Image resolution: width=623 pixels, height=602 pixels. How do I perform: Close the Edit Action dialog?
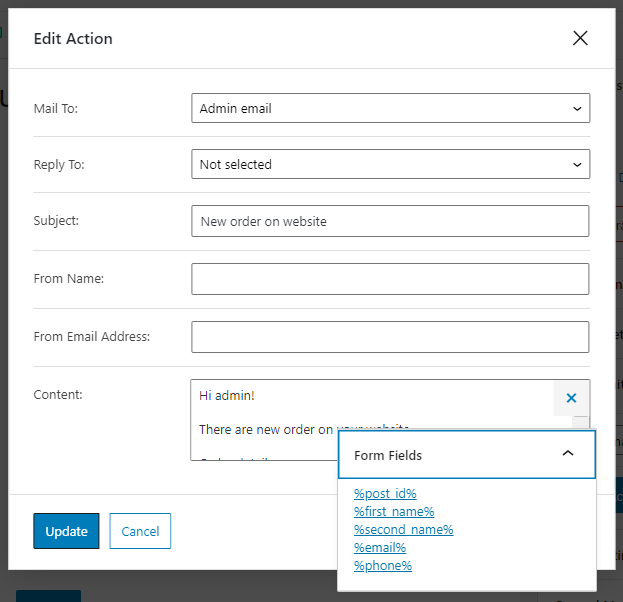(580, 38)
